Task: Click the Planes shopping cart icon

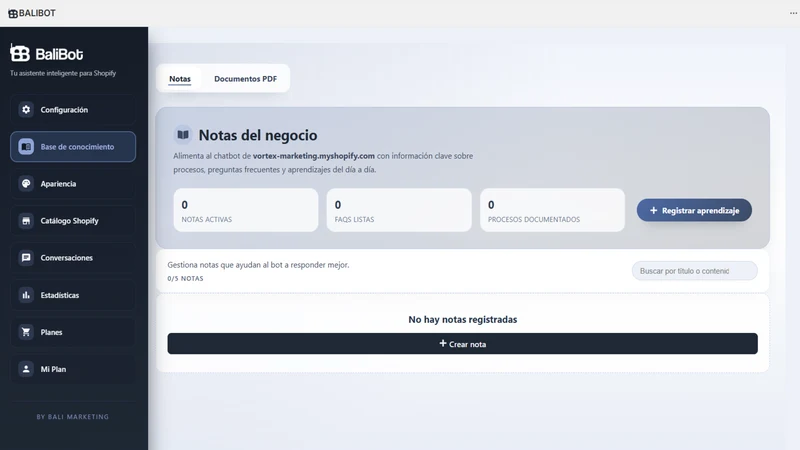Action: click(x=26, y=332)
